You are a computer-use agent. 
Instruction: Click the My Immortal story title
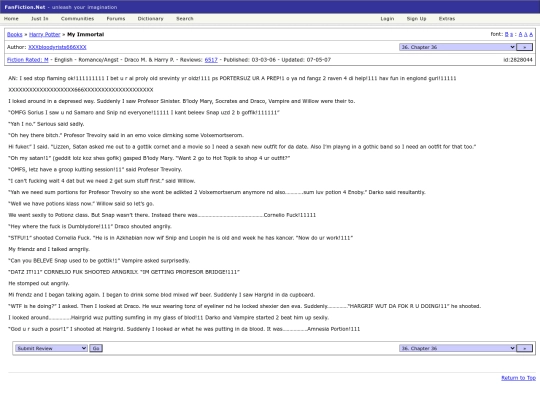click(85, 34)
